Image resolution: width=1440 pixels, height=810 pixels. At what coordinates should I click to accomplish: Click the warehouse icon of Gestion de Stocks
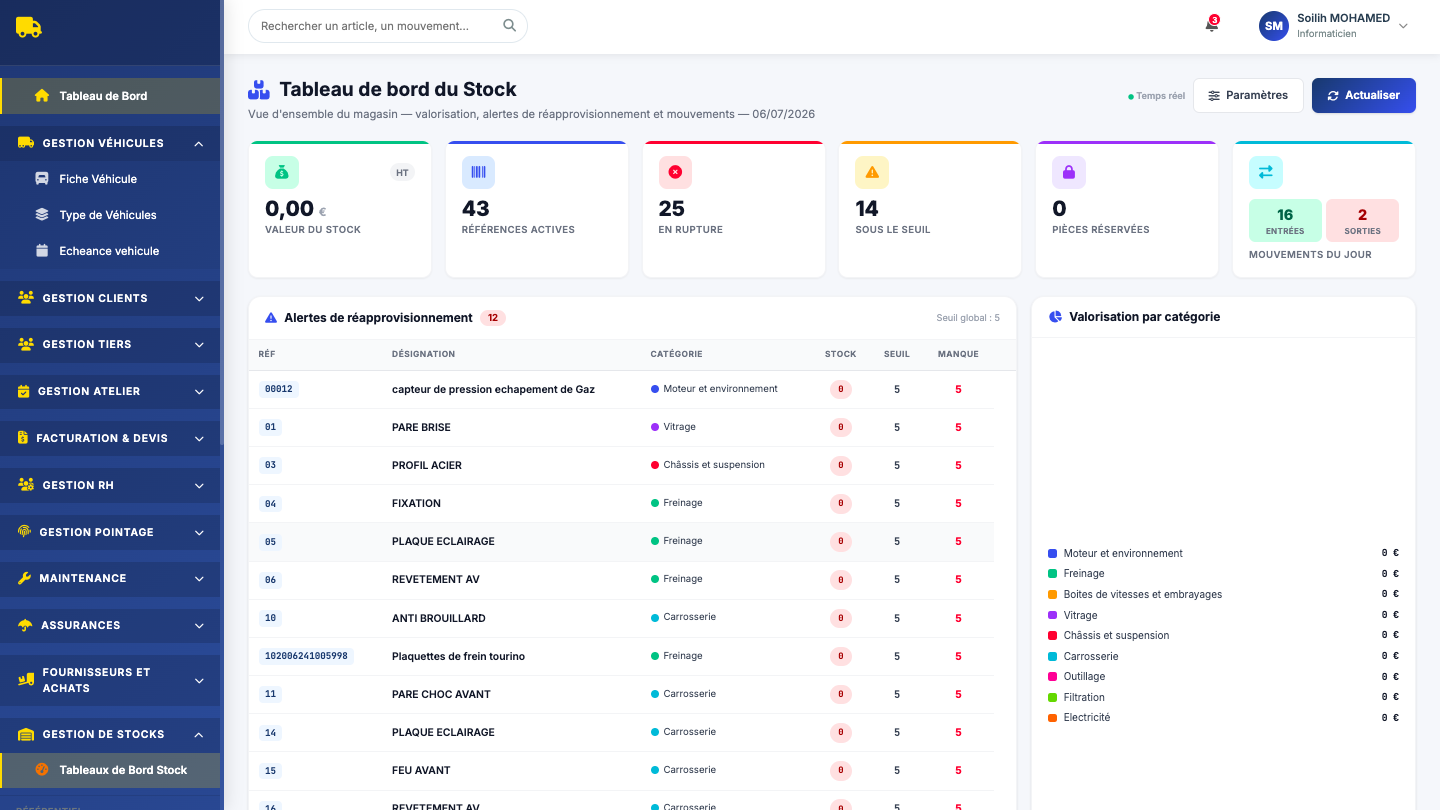[26, 734]
